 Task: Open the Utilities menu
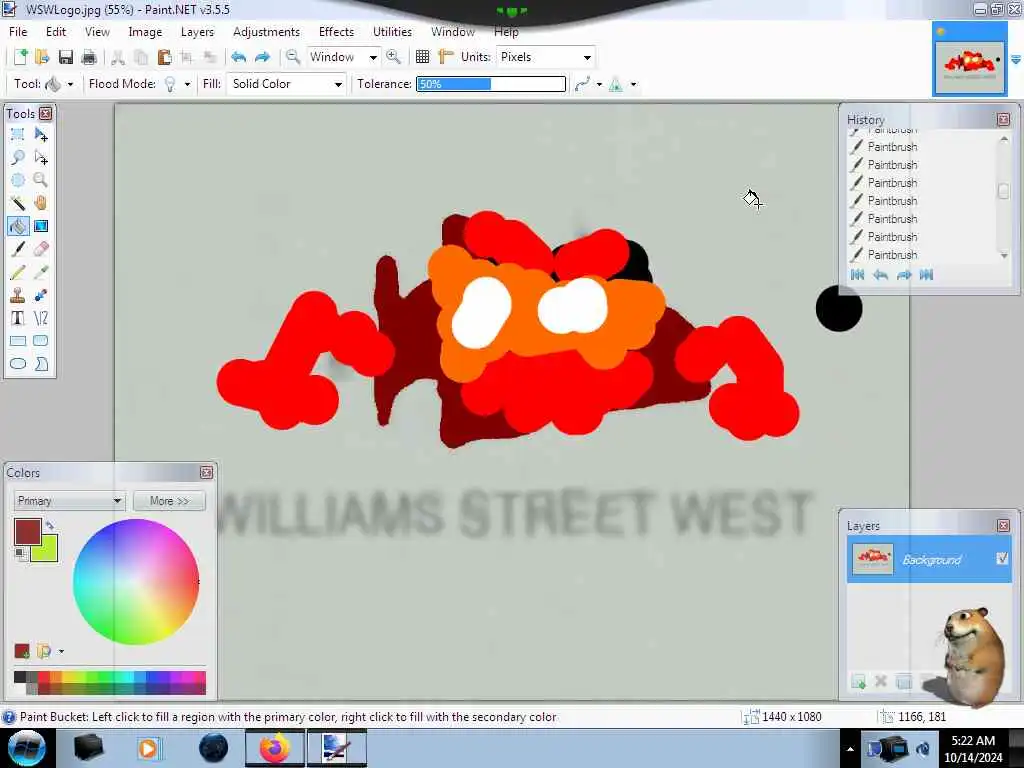392,31
